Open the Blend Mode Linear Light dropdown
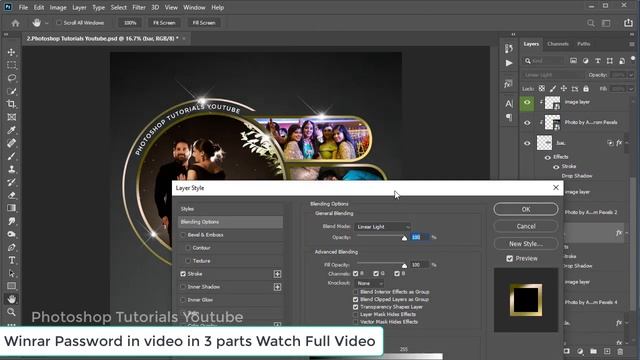Image resolution: width=640 pixels, height=360 pixels. (x=382, y=227)
